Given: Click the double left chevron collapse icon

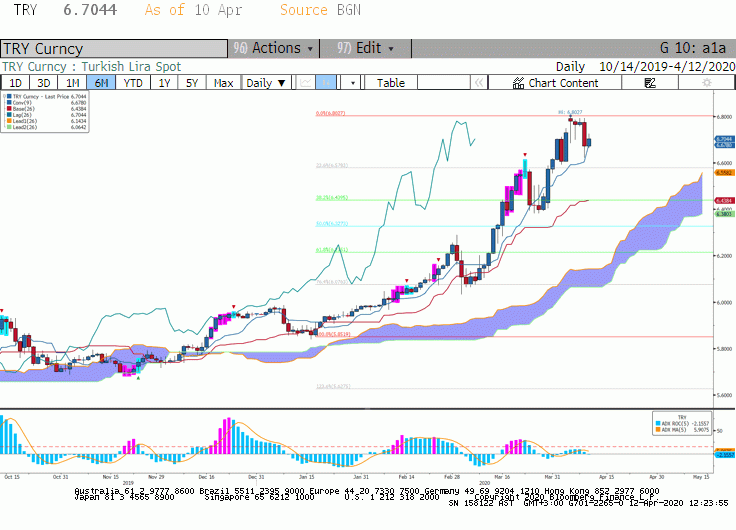Looking at the screenshot, I should [479, 83].
